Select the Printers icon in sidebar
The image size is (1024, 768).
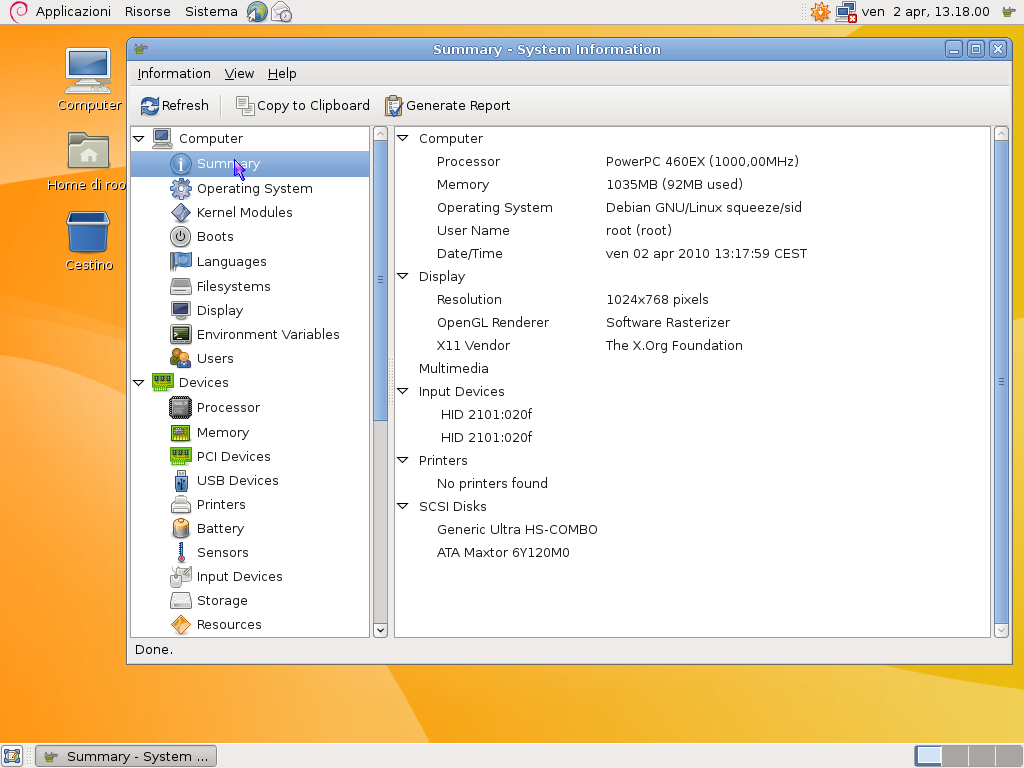(181, 505)
